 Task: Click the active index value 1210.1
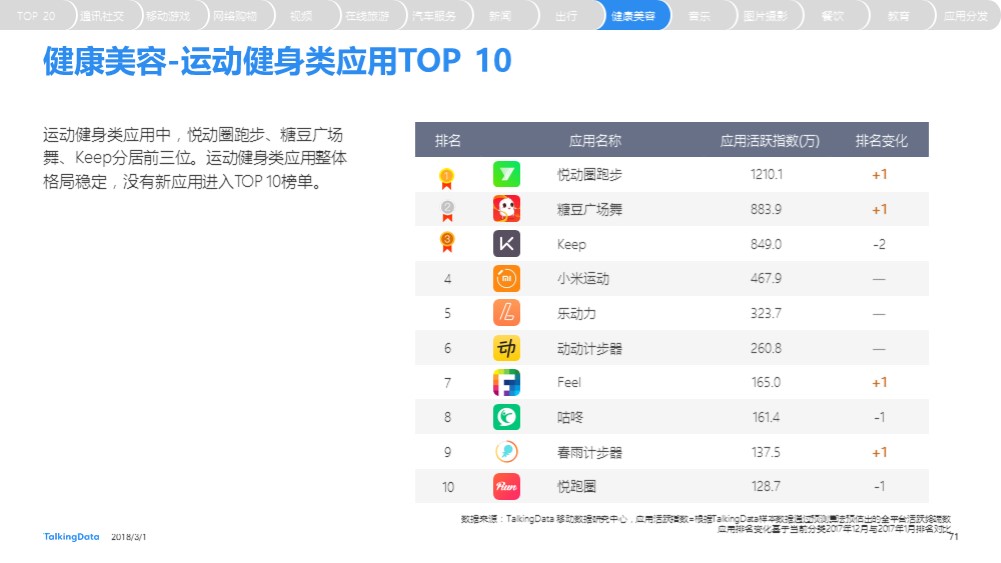click(x=766, y=174)
